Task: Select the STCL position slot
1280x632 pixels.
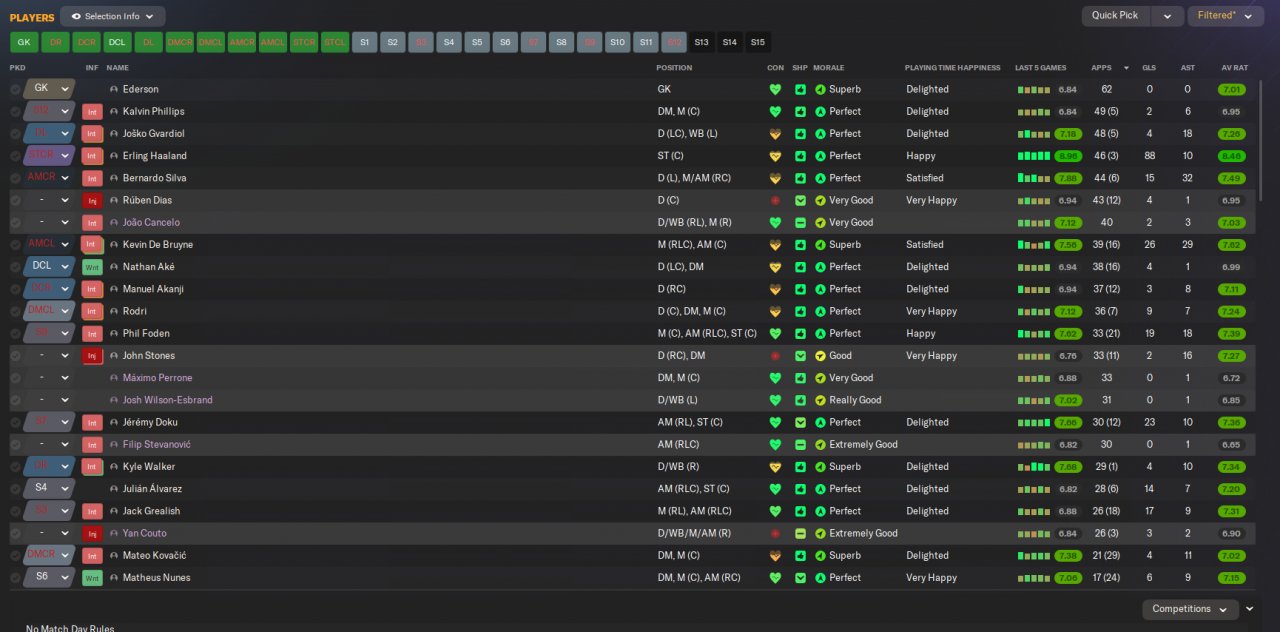Action: click(x=335, y=42)
